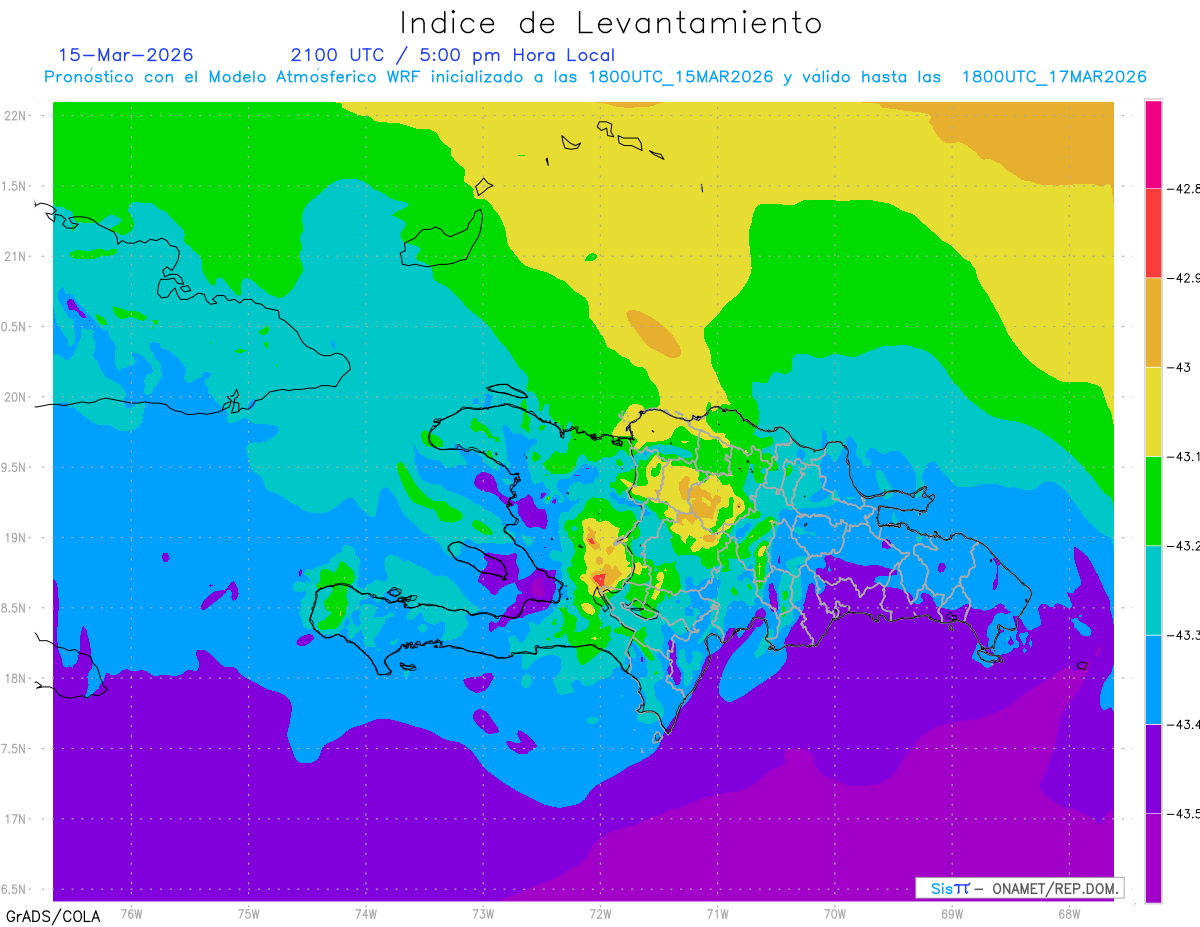Click the legend value "-43.5"
The image size is (1200, 927).
[x=1184, y=814]
